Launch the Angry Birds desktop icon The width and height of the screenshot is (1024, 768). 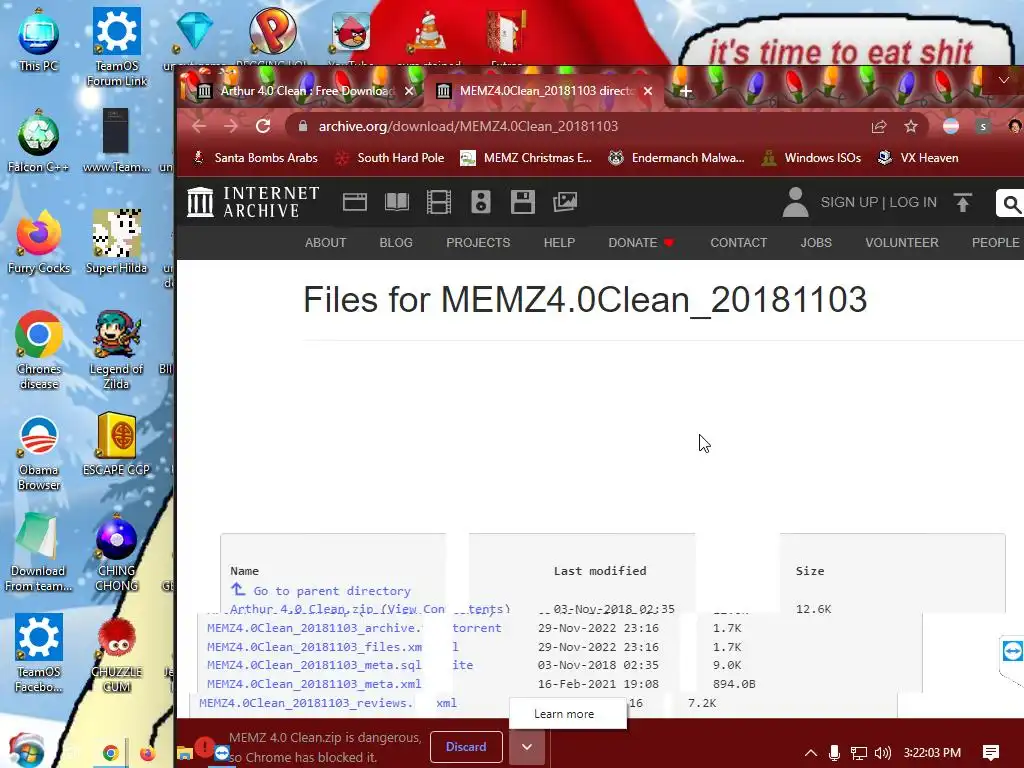point(351,31)
